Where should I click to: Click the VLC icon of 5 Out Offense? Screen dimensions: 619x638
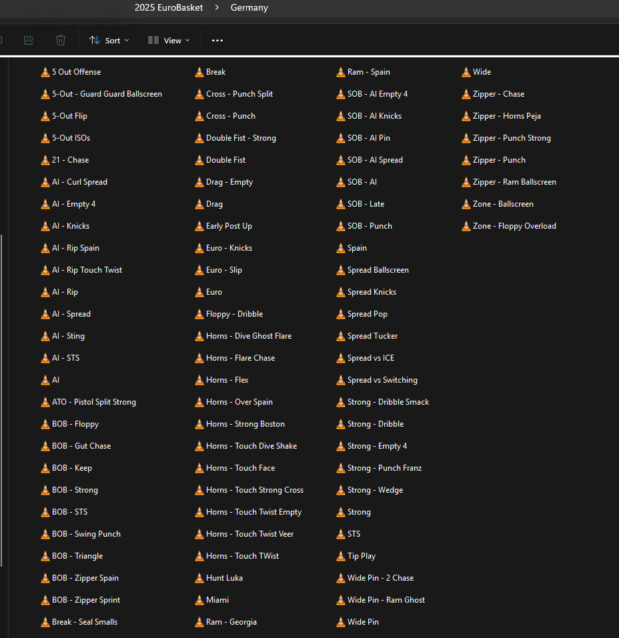tap(45, 72)
